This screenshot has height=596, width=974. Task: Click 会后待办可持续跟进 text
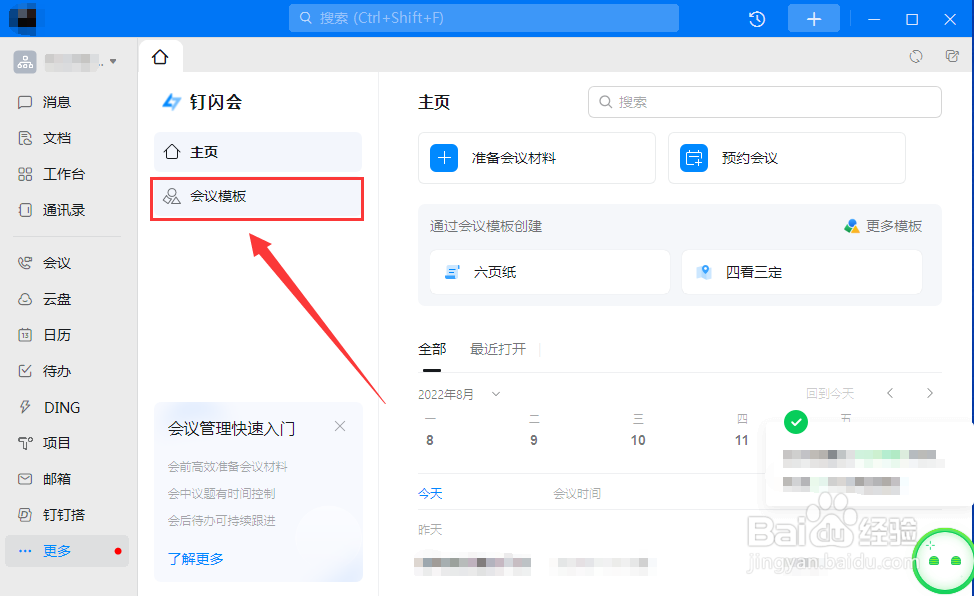(221, 520)
